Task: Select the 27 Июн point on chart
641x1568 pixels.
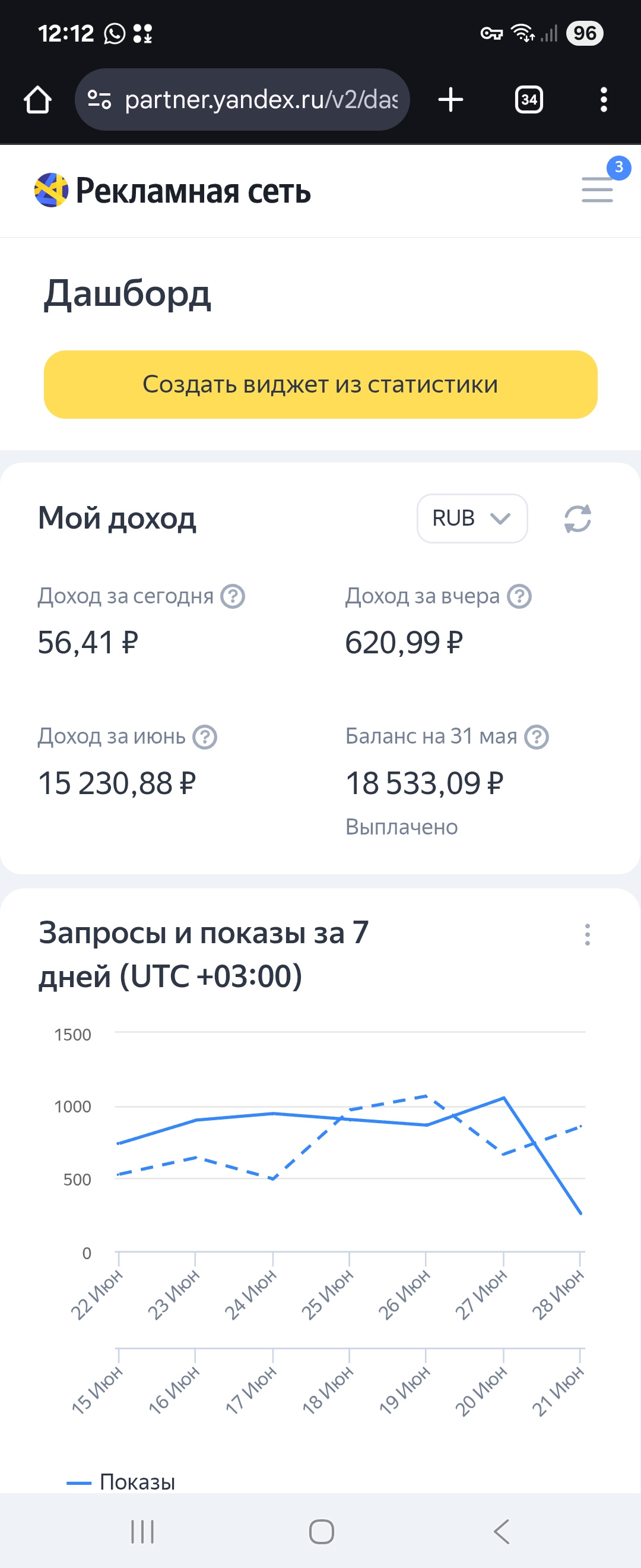Action: pyautogui.click(x=504, y=1098)
